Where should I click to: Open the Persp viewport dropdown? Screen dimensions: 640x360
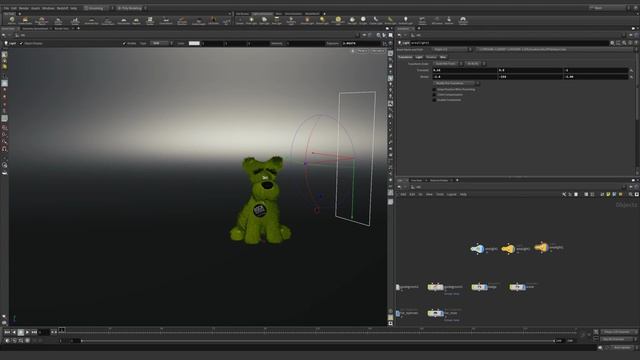(x=362, y=51)
